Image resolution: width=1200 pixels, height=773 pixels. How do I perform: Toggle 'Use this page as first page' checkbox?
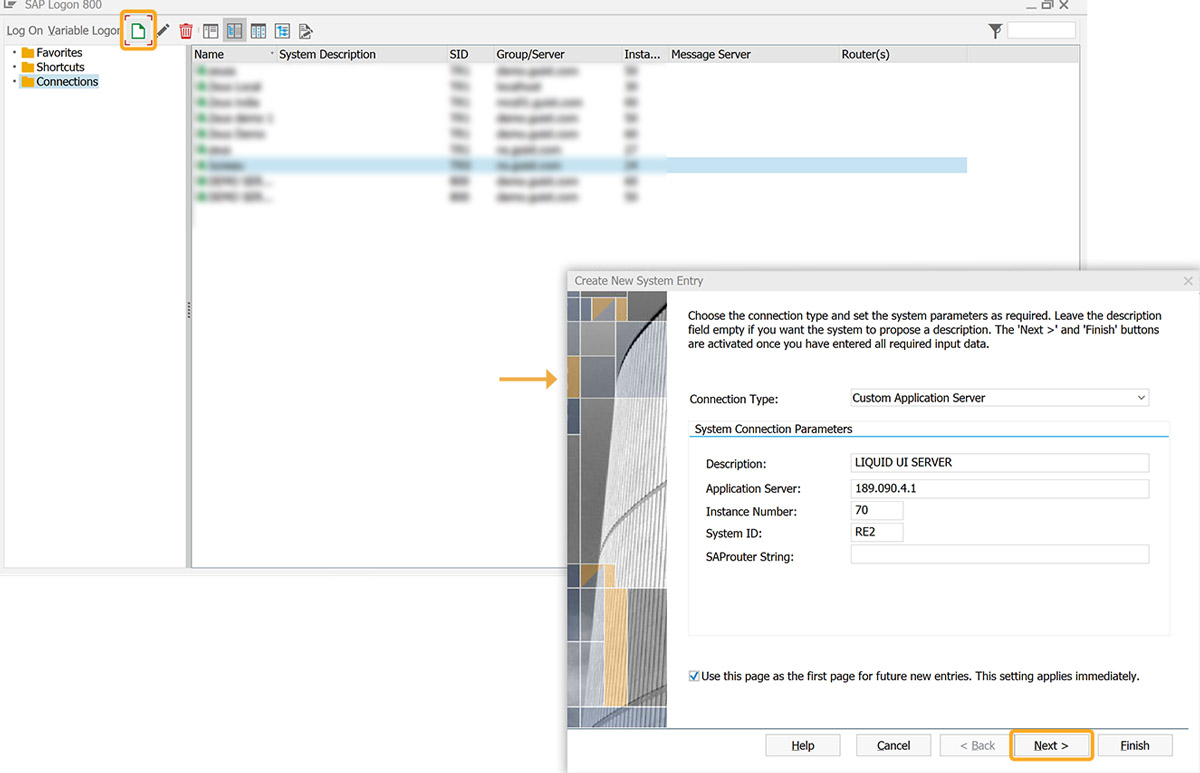pyautogui.click(x=695, y=676)
